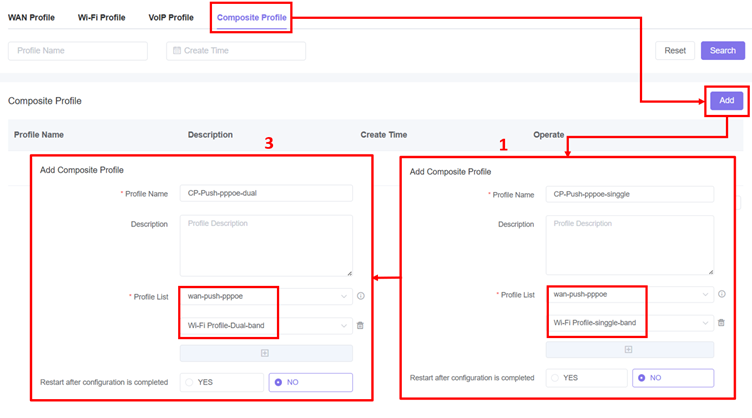Viewport: 752px width, 418px height.
Task: Click the Reset button
Action: (x=675, y=51)
